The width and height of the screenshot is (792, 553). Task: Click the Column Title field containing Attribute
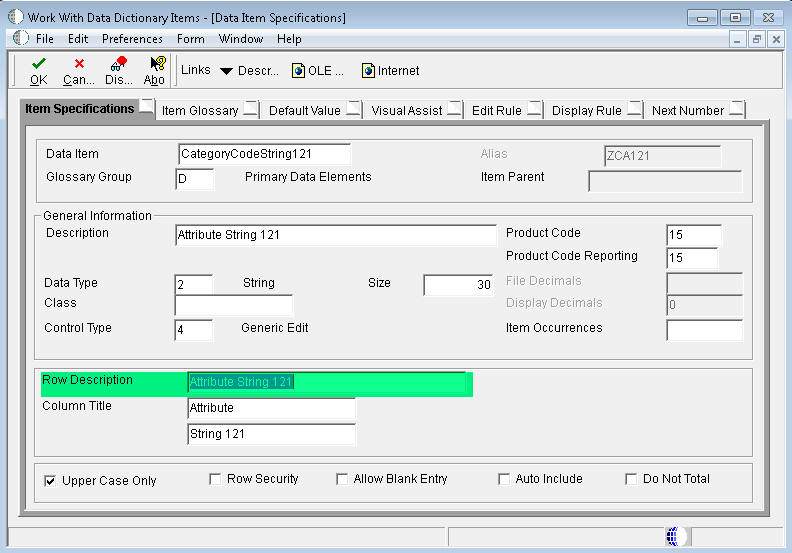pyautogui.click(x=272, y=408)
